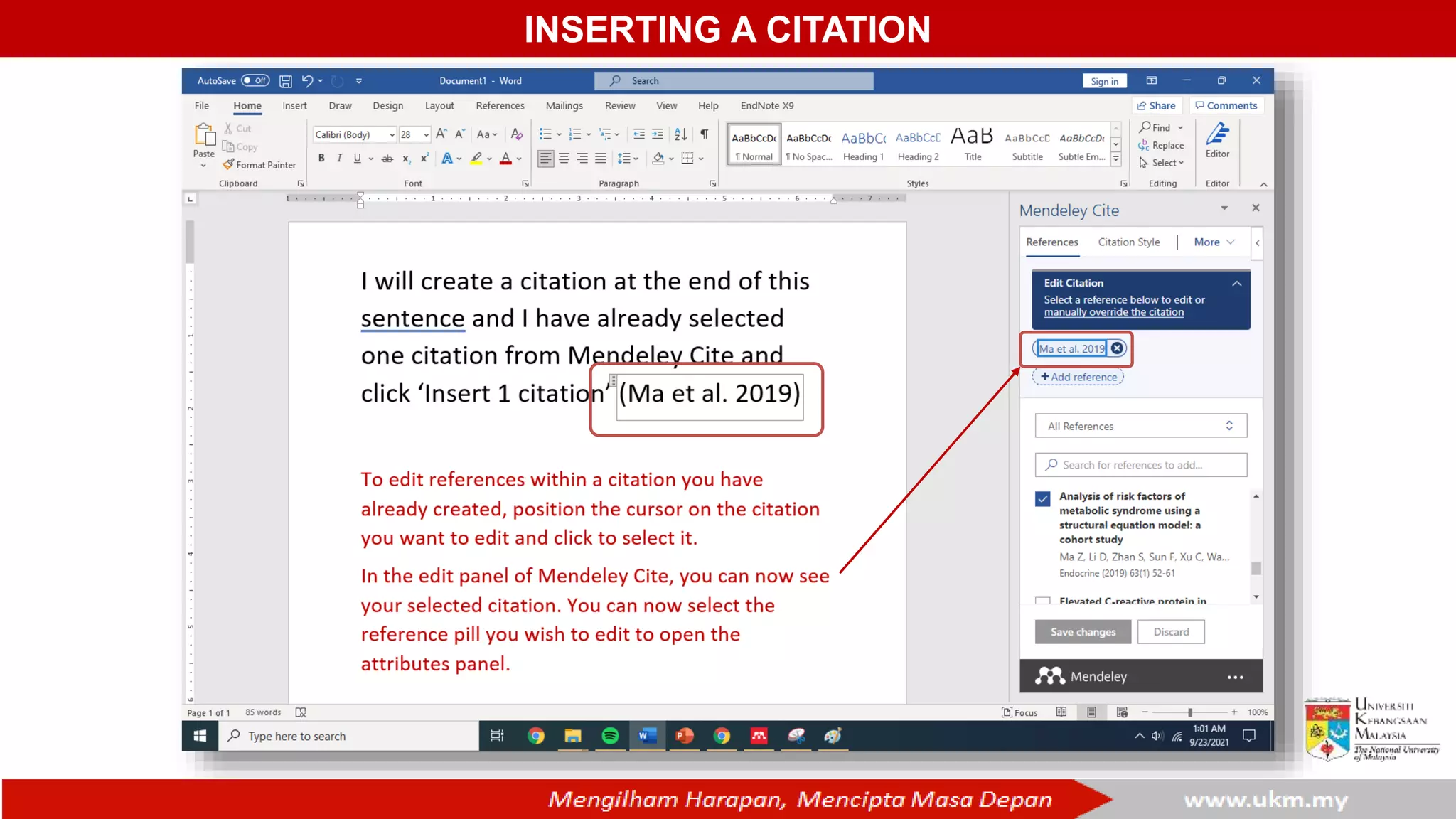
Task: Clear all formatting icon
Action: 517,134
